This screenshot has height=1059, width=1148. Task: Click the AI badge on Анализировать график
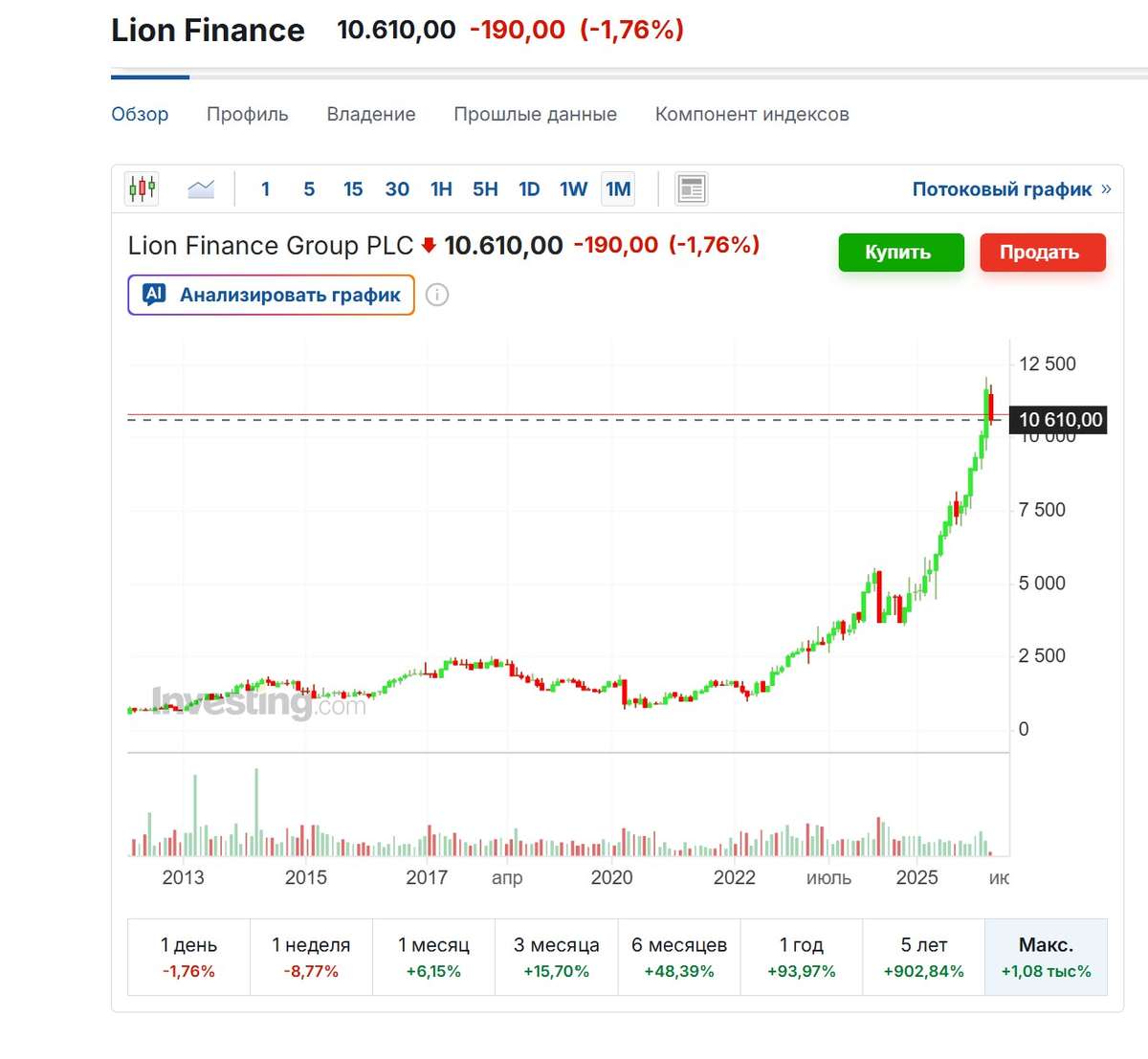154,295
